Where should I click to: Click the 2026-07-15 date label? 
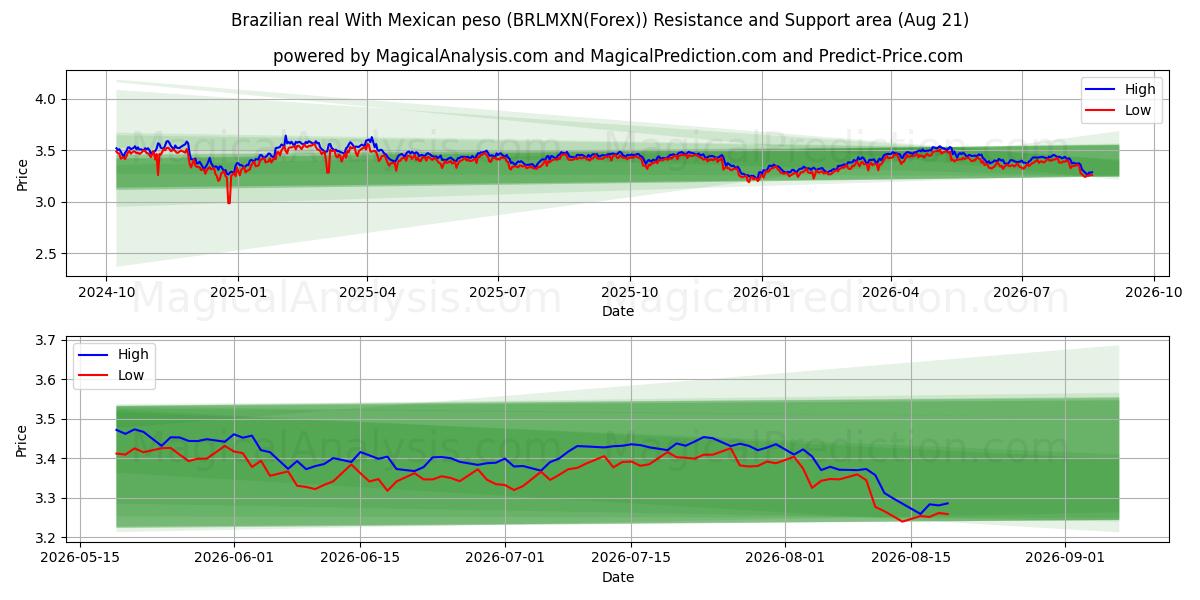click(631, 558)
